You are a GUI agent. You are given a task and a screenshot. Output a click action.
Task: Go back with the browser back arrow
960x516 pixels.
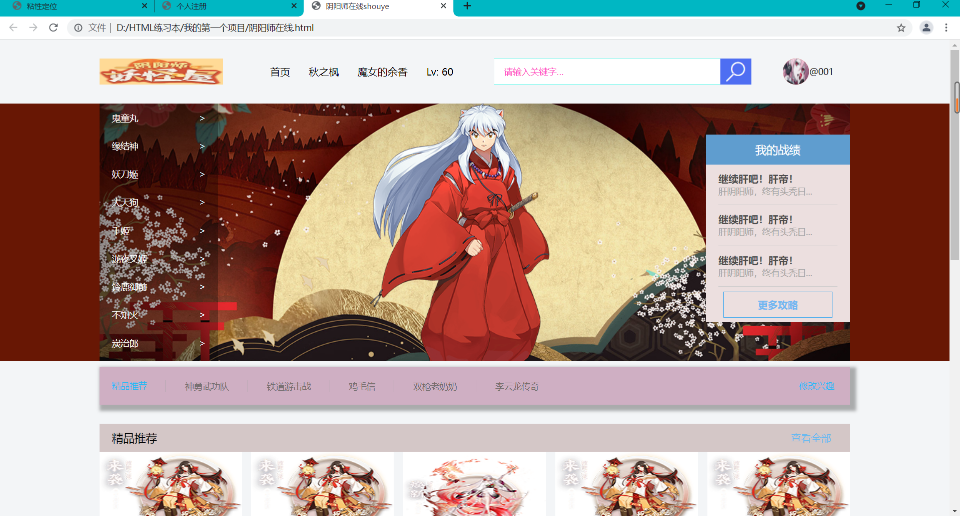13,28
